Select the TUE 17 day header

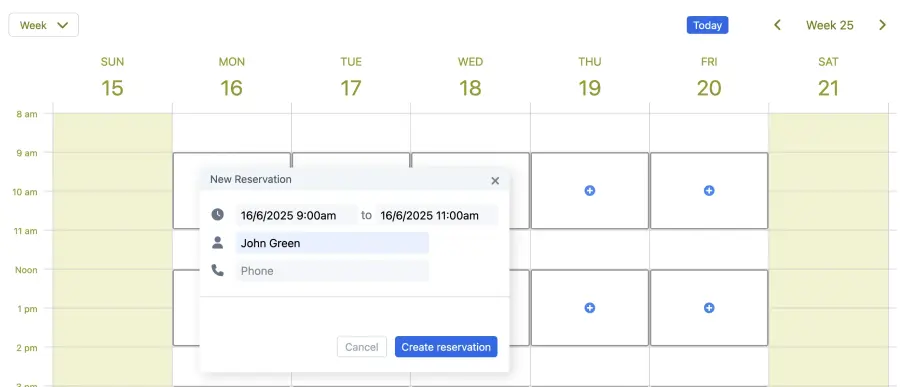click(351, 78)
